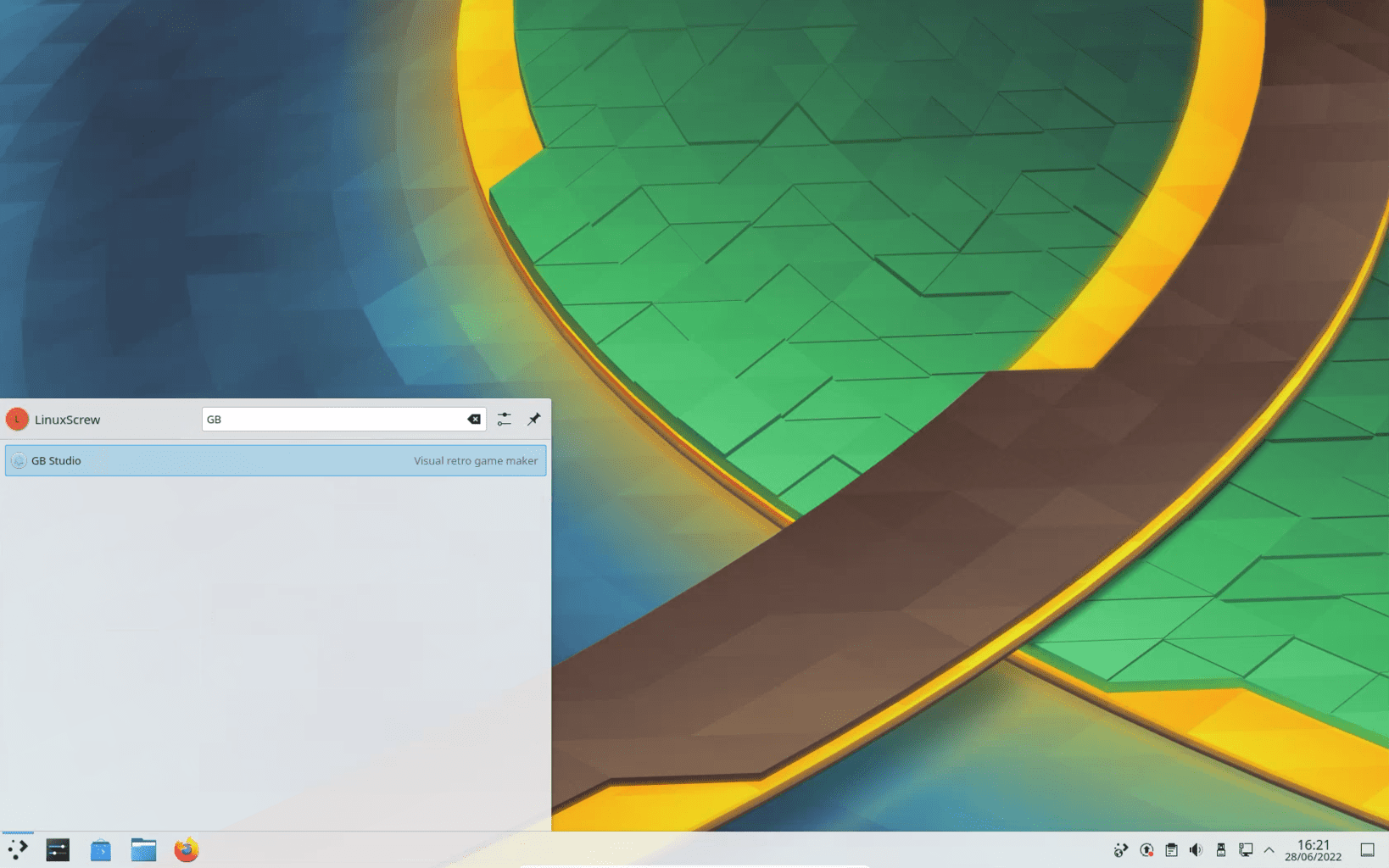Pin the launcher menu open

[533, 419]
